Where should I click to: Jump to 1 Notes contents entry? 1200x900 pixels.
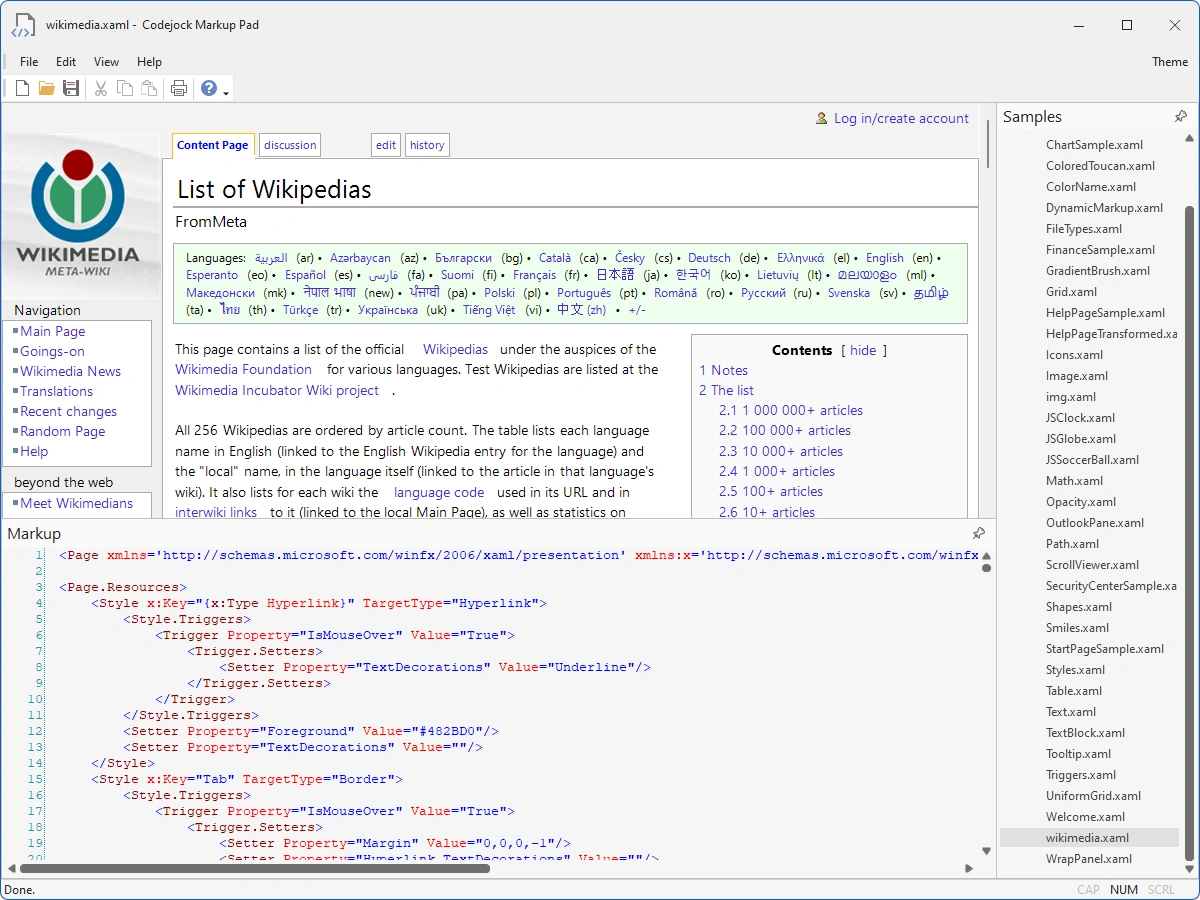click(723, 370)
